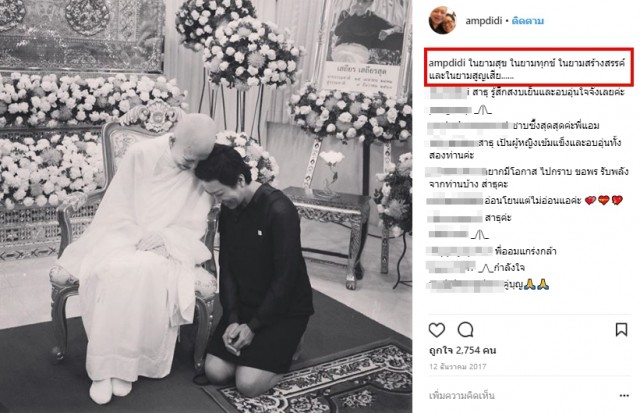
Task: Click comment with three heart emojis
Action: pyautogui.click(x=524, y=200)
